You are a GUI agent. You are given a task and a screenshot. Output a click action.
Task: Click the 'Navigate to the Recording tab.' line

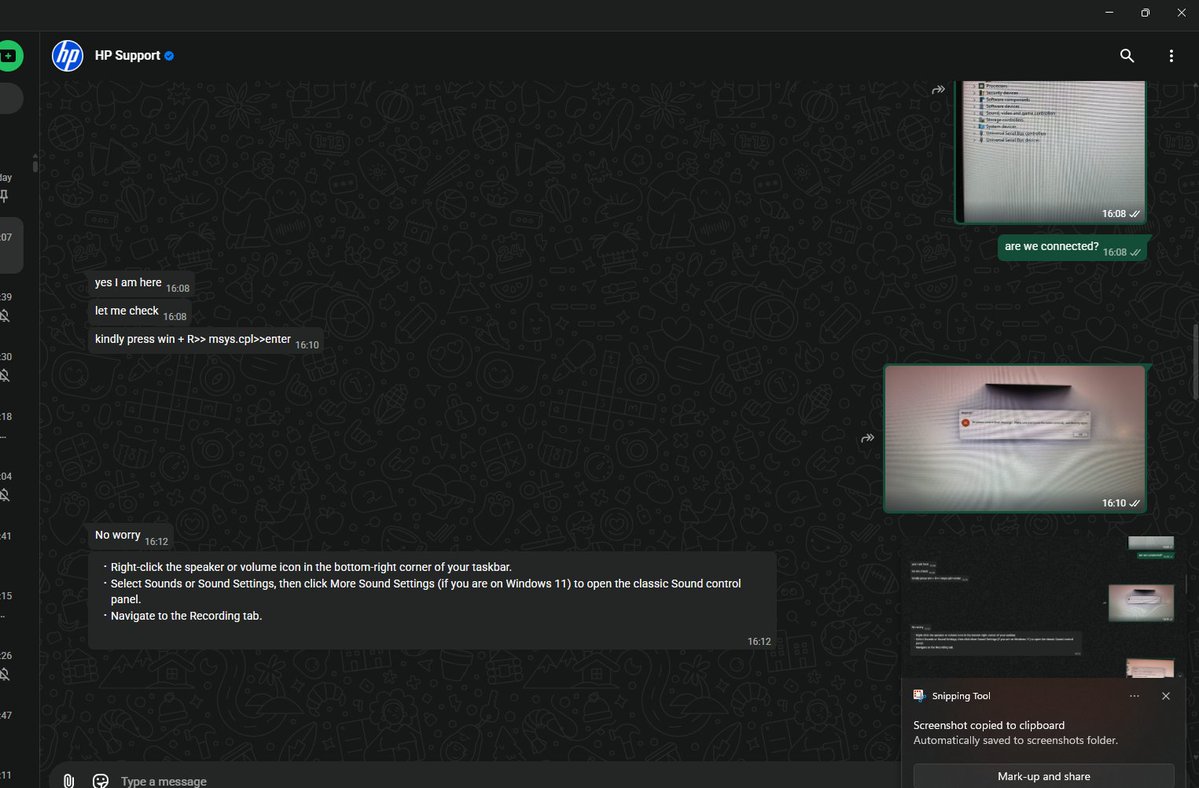(186, 616)
